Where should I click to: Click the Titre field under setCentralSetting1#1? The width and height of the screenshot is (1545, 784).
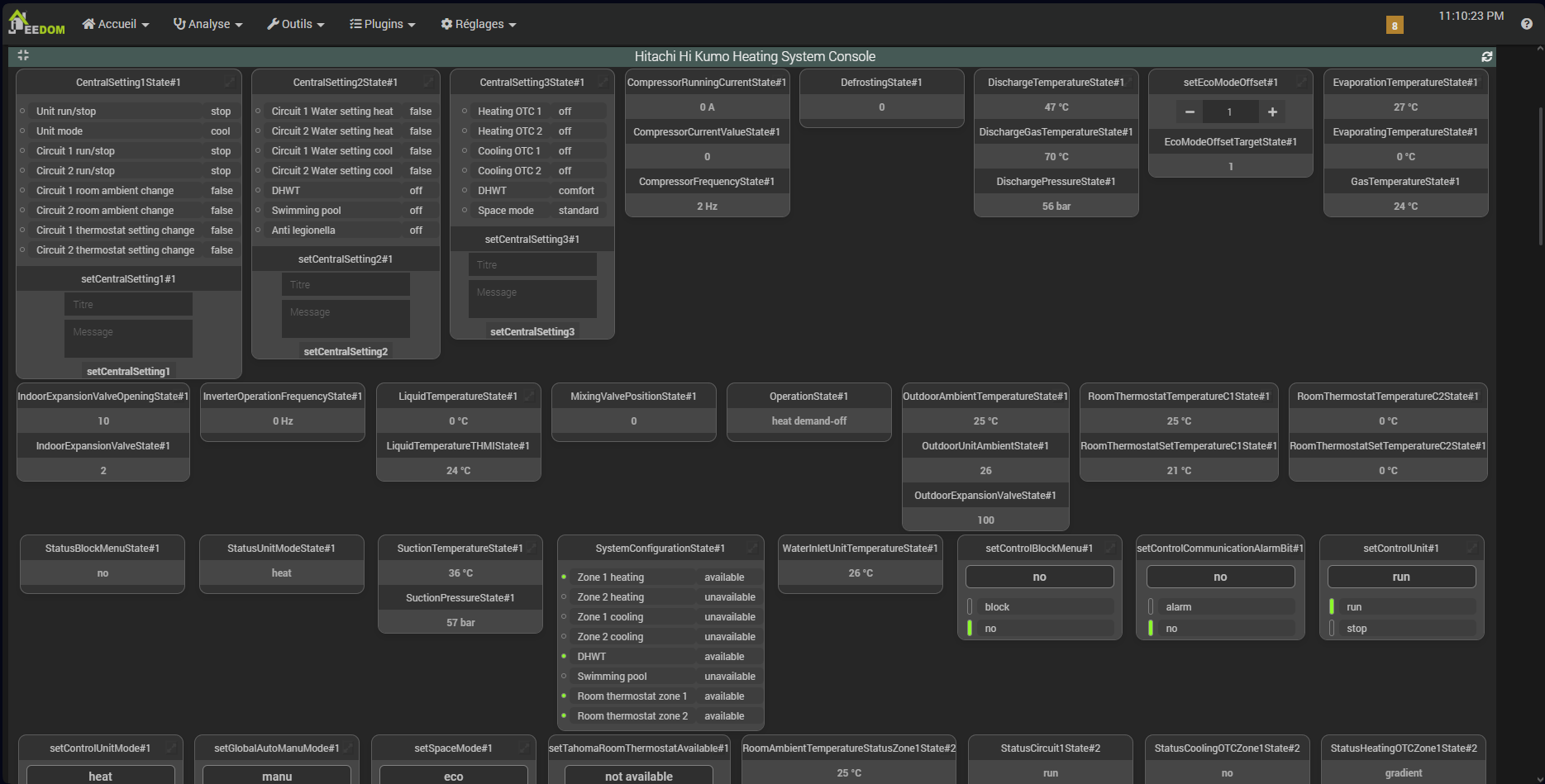[128, 304]
